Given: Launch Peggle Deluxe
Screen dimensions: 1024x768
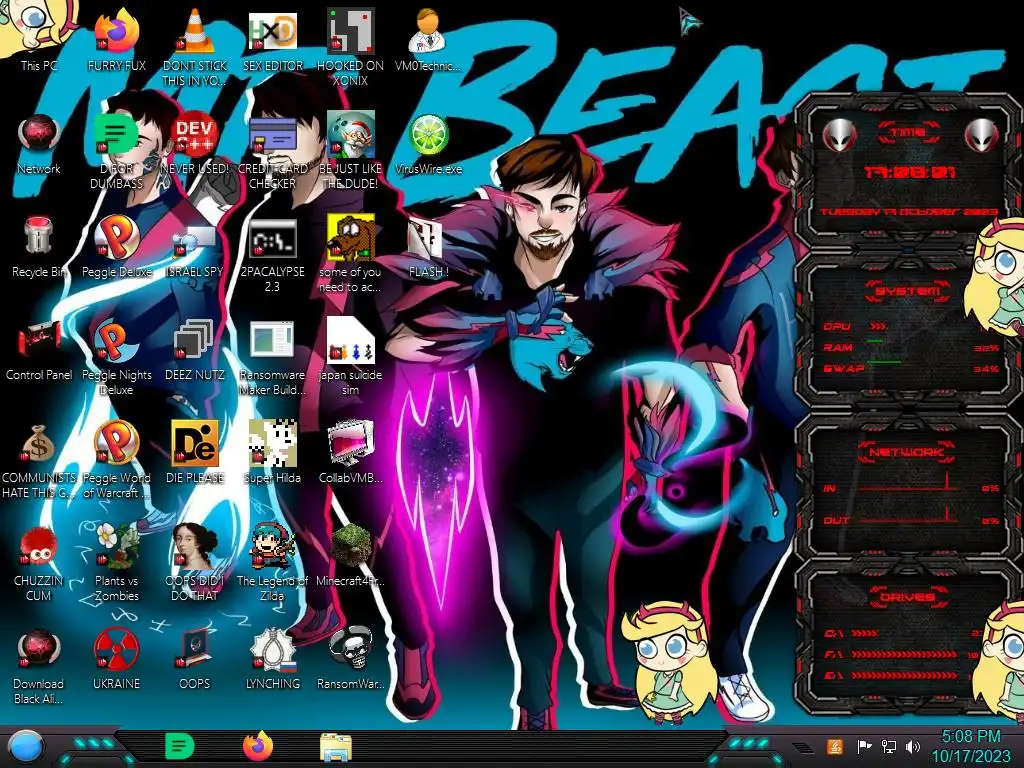Looking at the screenshot, I should (x=116, y=247).
